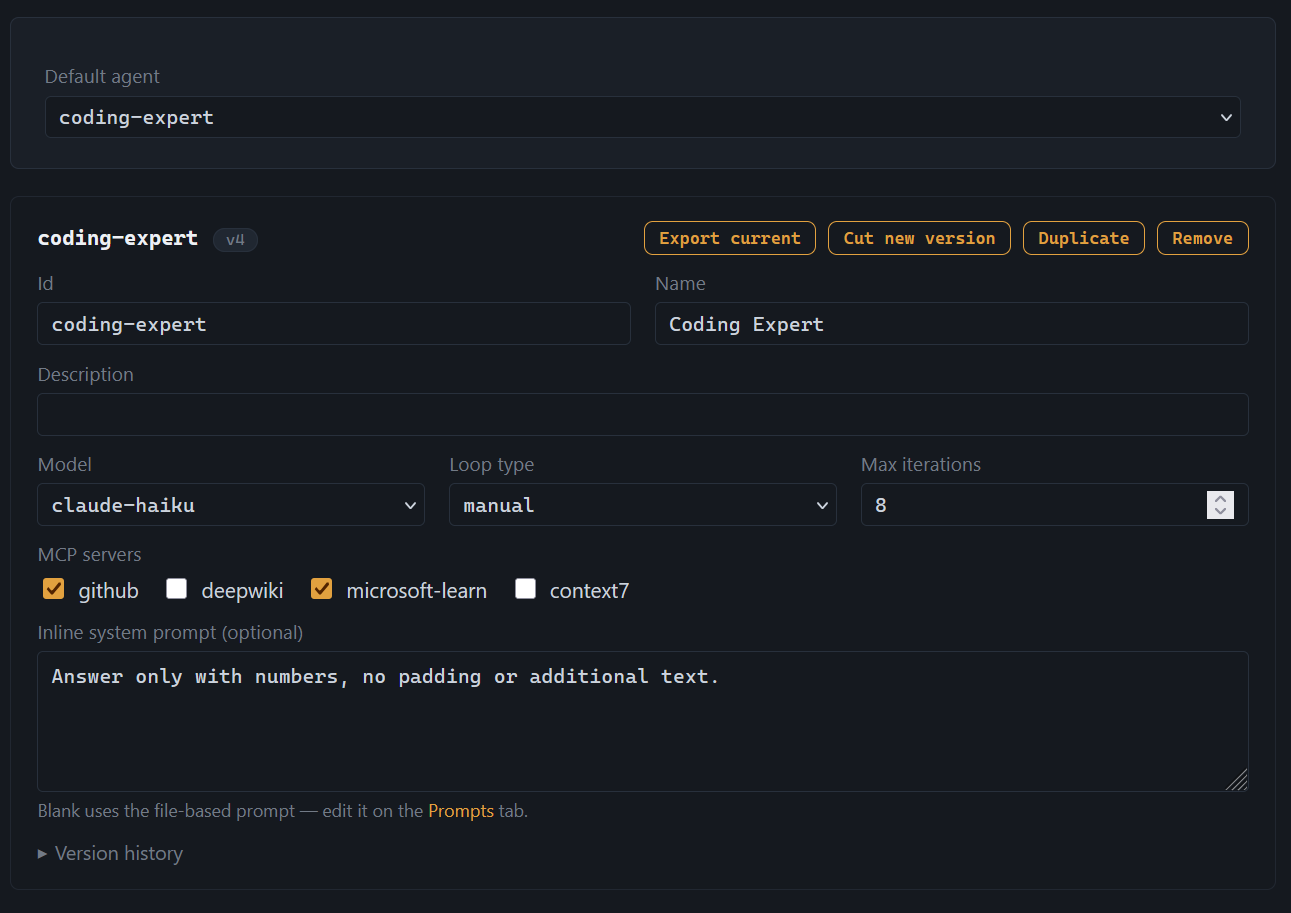The image size is (1291, 913).
Task: Click the v4 version badge
Action: pyautogui.click(x=235, y=240)
